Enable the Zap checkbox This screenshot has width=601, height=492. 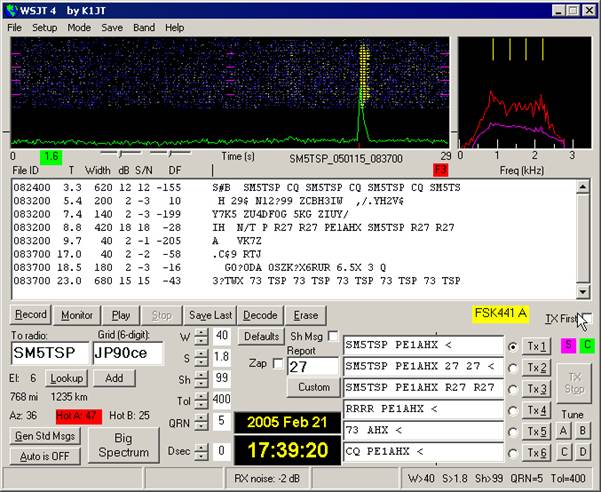click(x=277, y=363)
